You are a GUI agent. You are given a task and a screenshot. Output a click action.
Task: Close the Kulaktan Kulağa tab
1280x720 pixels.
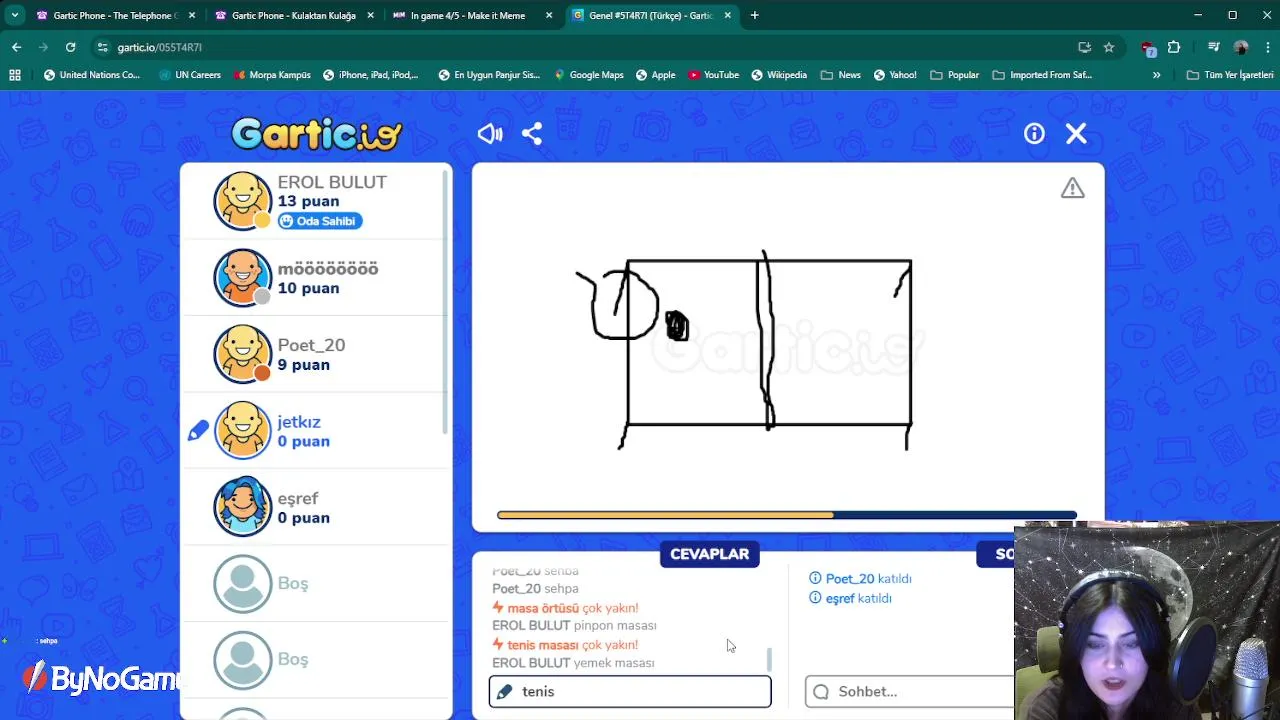point(371,15)
